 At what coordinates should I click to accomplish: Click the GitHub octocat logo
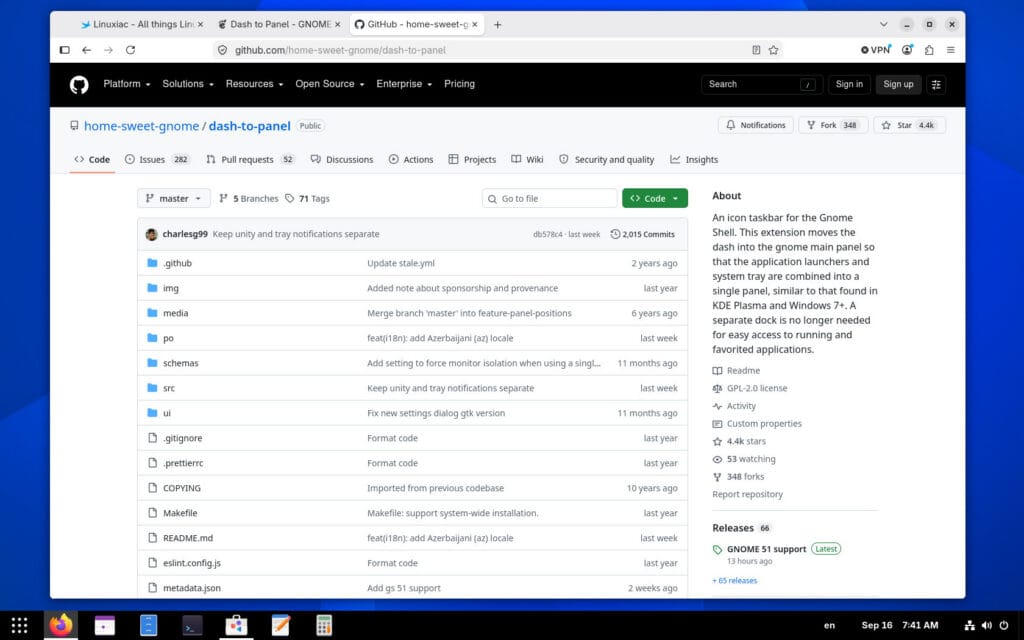(x=79, y=84)
